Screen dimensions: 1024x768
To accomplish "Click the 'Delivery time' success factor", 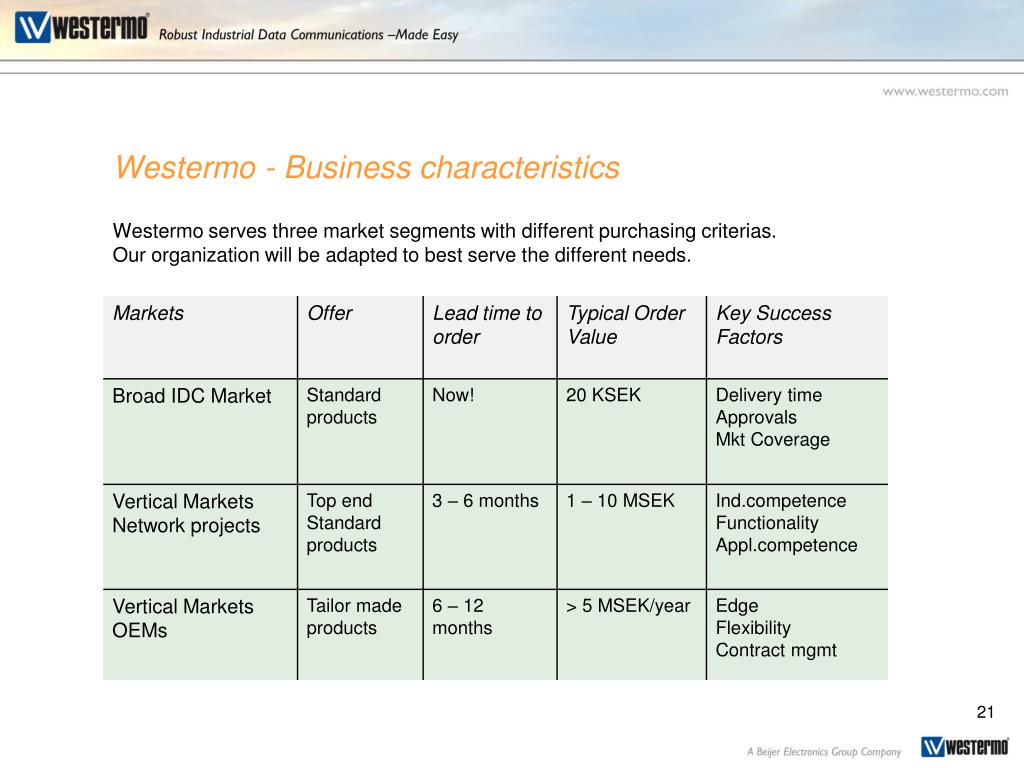I will coord(769,395).
